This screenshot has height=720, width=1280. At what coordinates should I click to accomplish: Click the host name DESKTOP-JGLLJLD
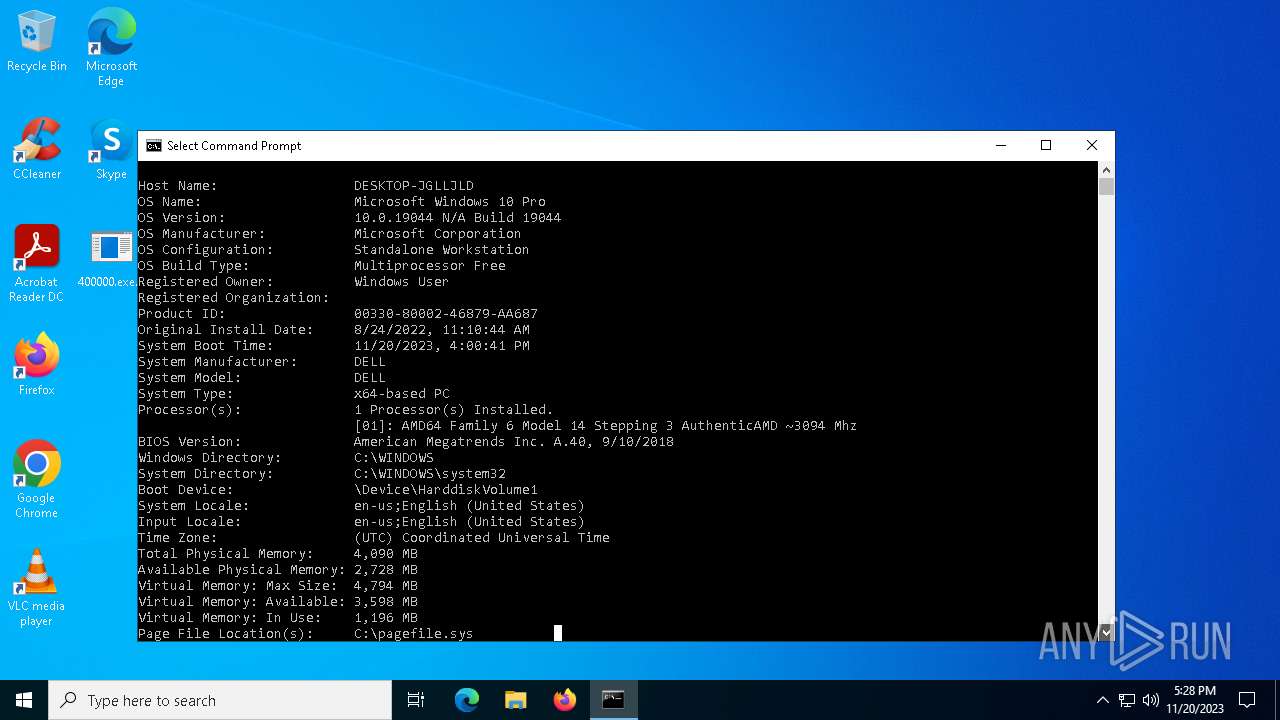pyautogui.click(x=414, y=186)
